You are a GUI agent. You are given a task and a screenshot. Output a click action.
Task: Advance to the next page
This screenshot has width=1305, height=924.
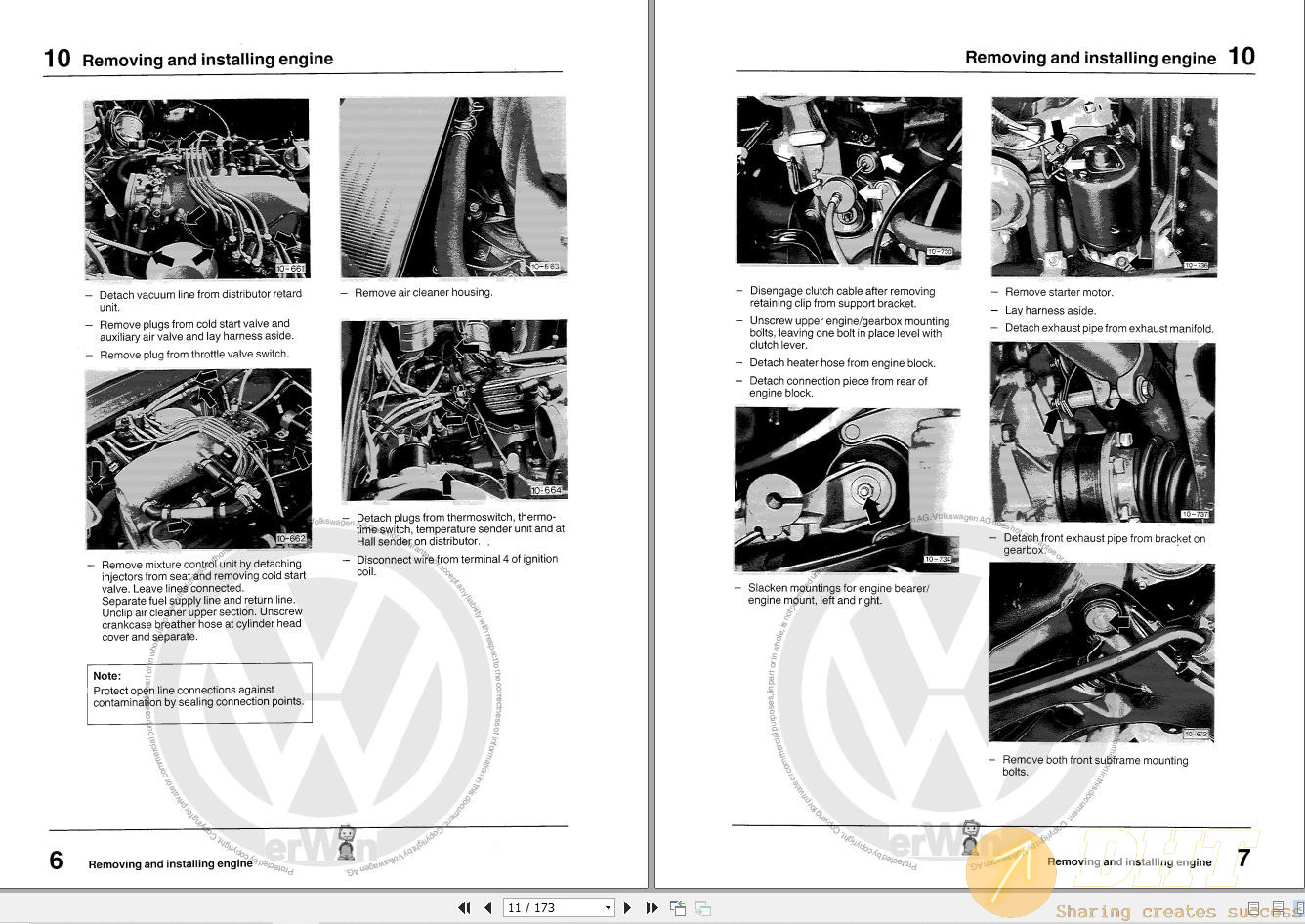pyautogui.click(x=628, y=908)
